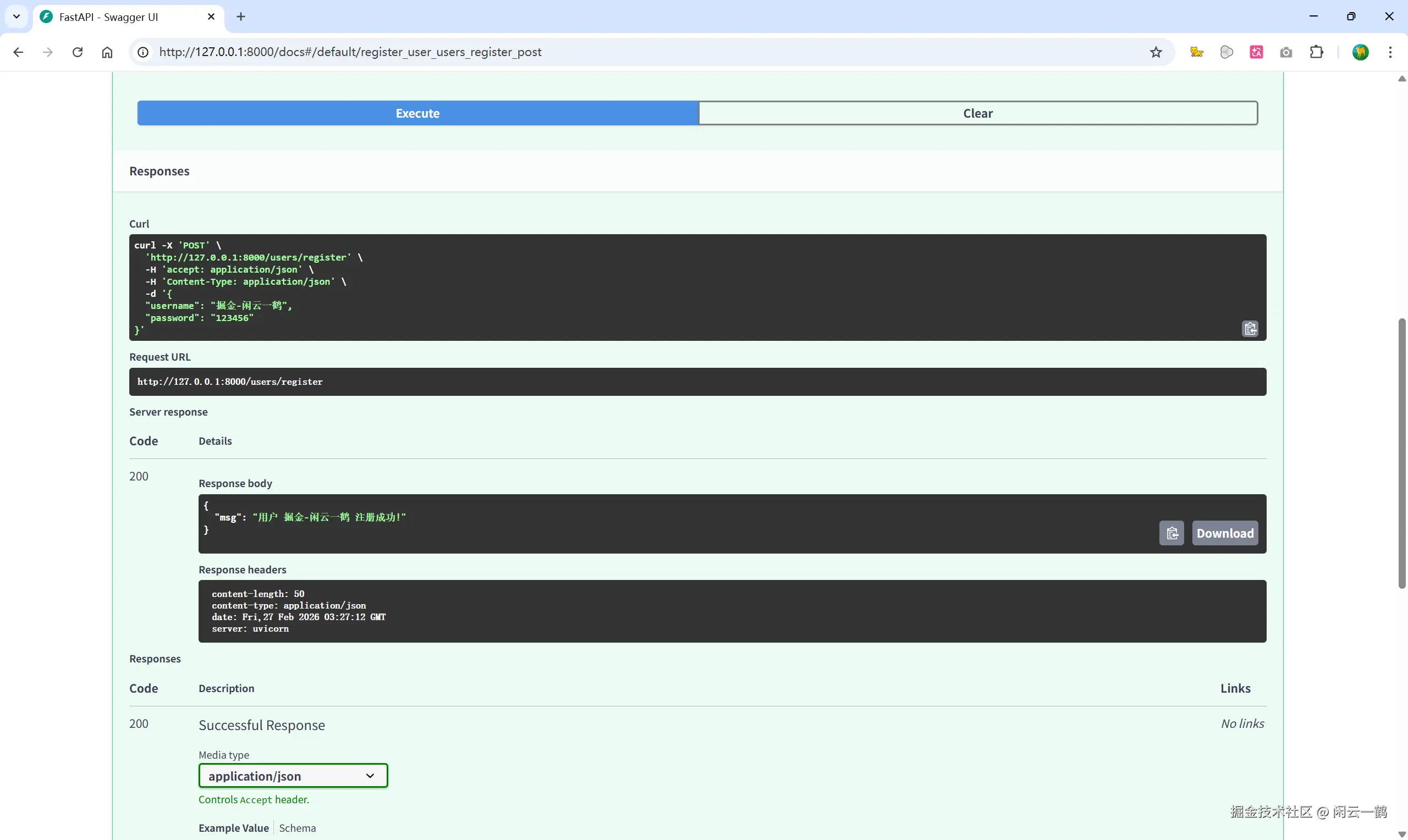This screenshot has width=1408, height=840.
Task: Click the translate extension icon
Action: coord(1256,52)
